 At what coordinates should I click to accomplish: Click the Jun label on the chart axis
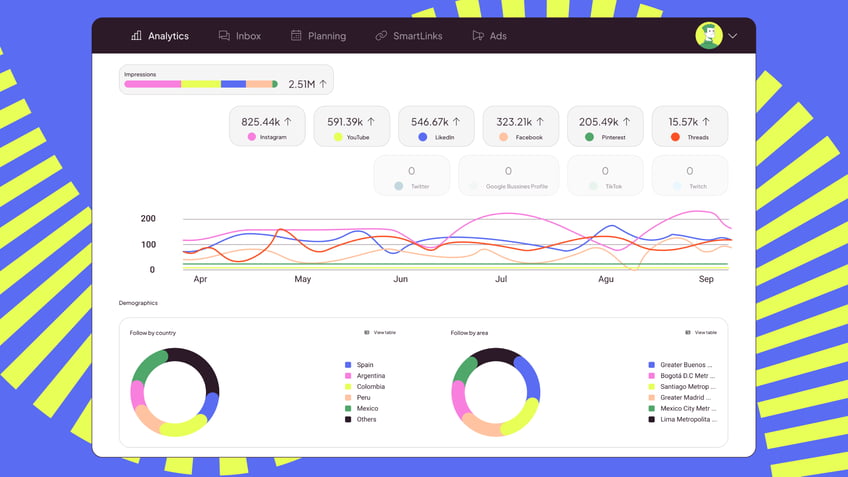400,279
